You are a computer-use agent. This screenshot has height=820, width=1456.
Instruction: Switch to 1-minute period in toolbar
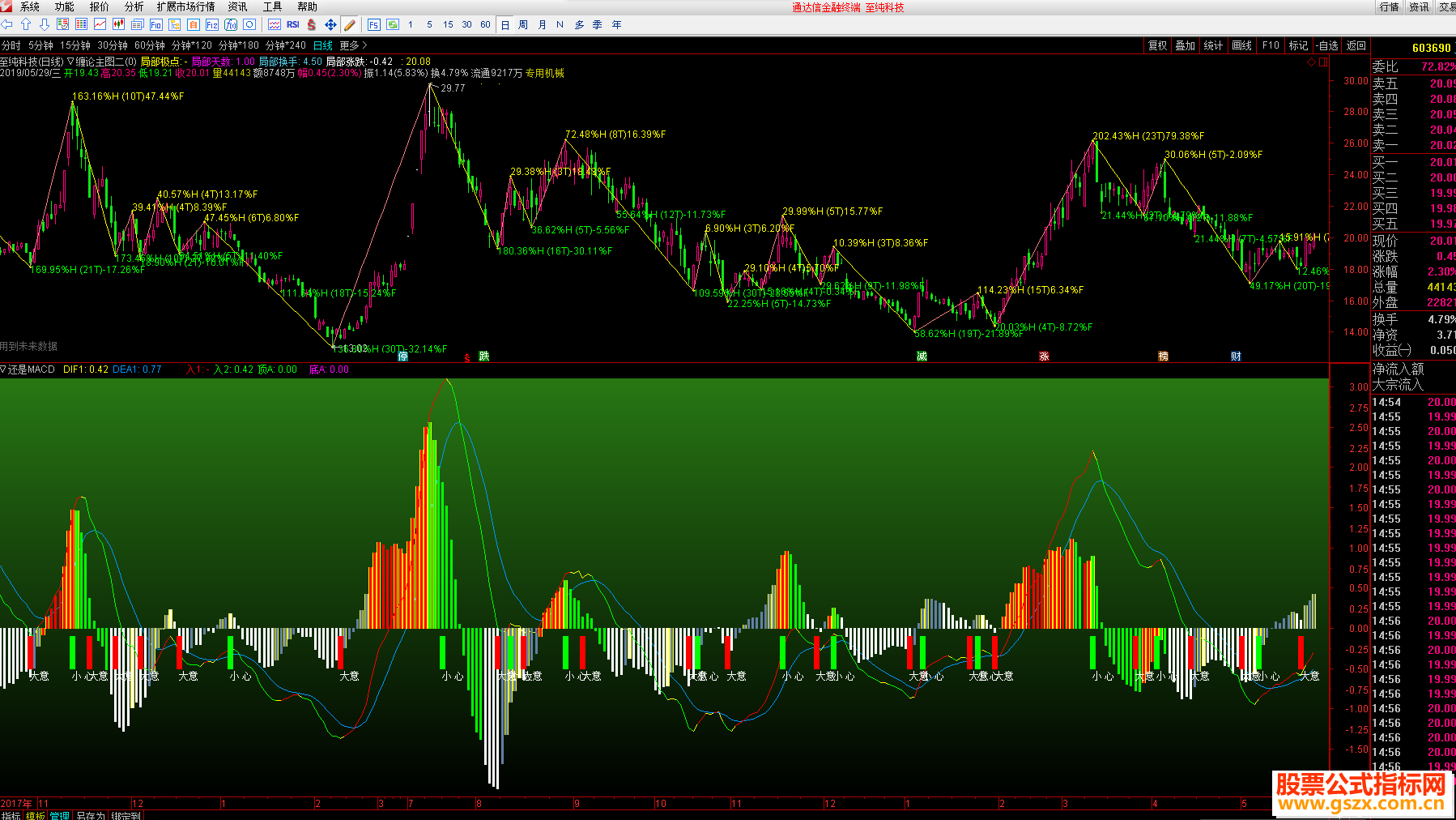(411, 24)
